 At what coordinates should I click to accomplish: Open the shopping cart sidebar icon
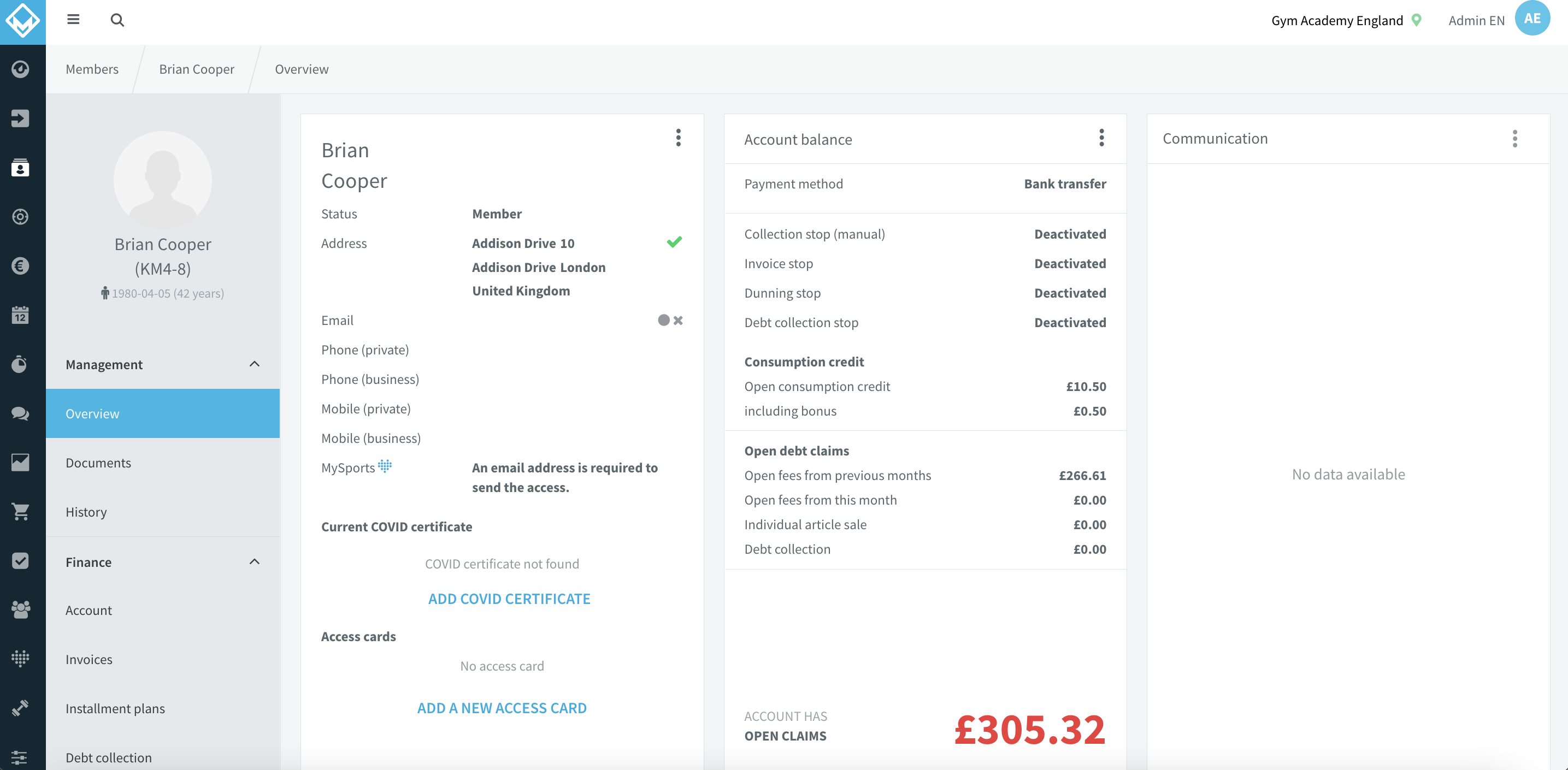(x=21, y=512)
